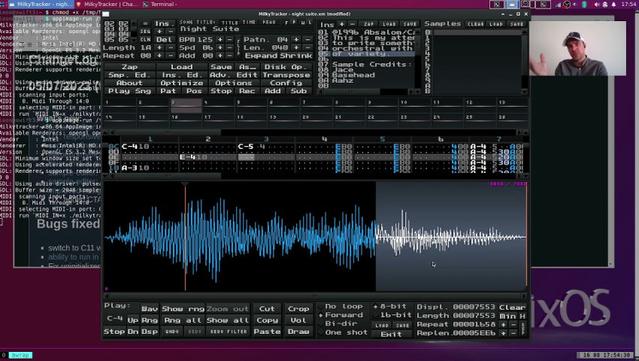Activate the Draw tool for the sample
This screenshot has width=639, height=361.
point(298,332)
